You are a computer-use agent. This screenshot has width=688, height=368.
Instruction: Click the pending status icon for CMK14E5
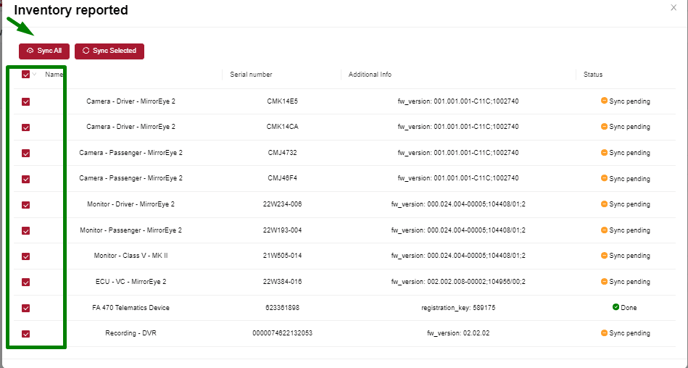604,101
